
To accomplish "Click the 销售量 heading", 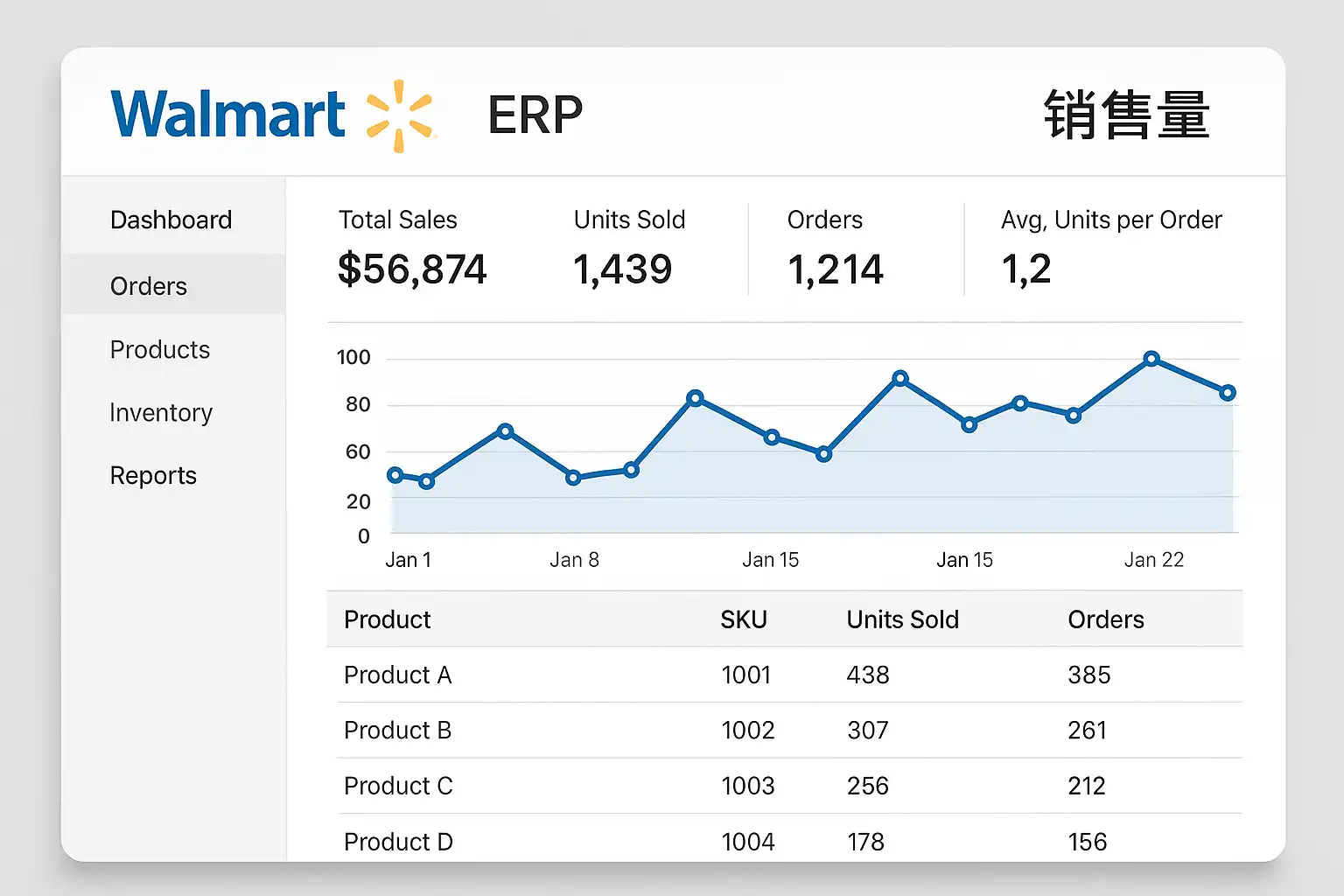I will tap(1127, 115).
